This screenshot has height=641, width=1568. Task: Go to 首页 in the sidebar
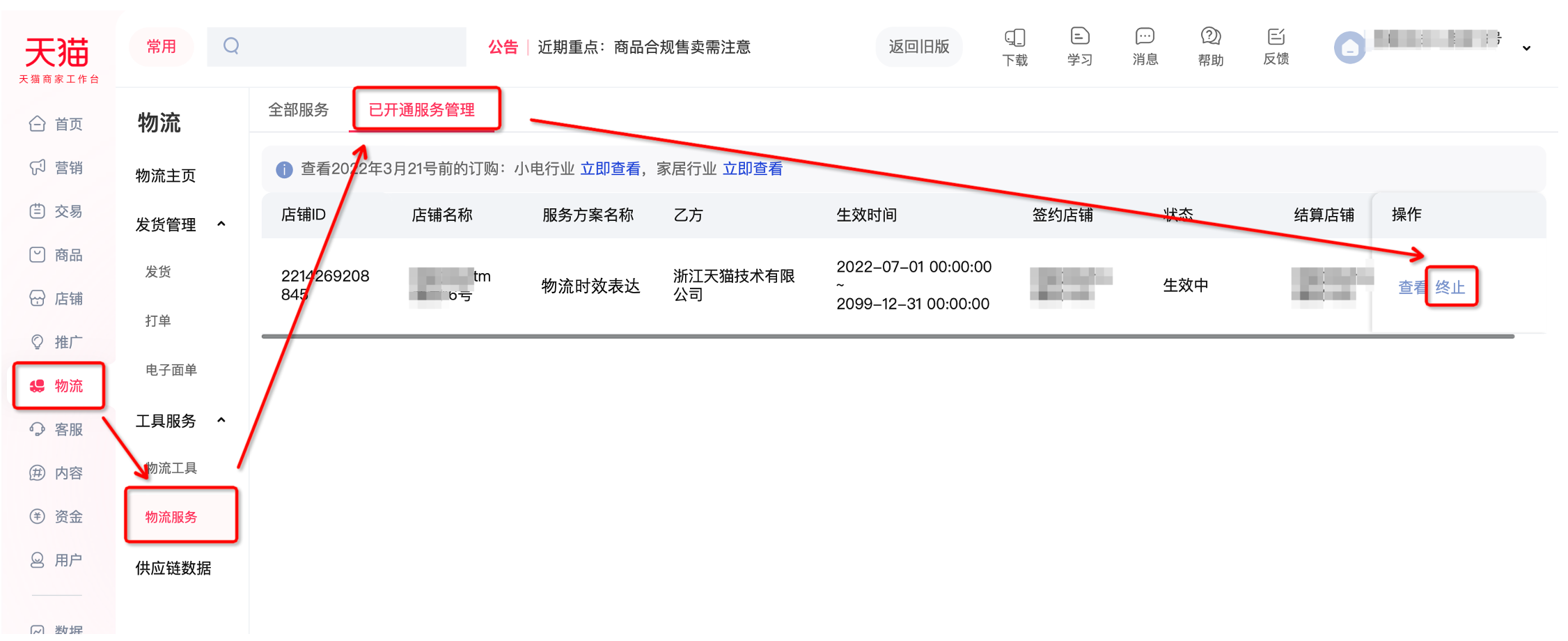(56, 124)
